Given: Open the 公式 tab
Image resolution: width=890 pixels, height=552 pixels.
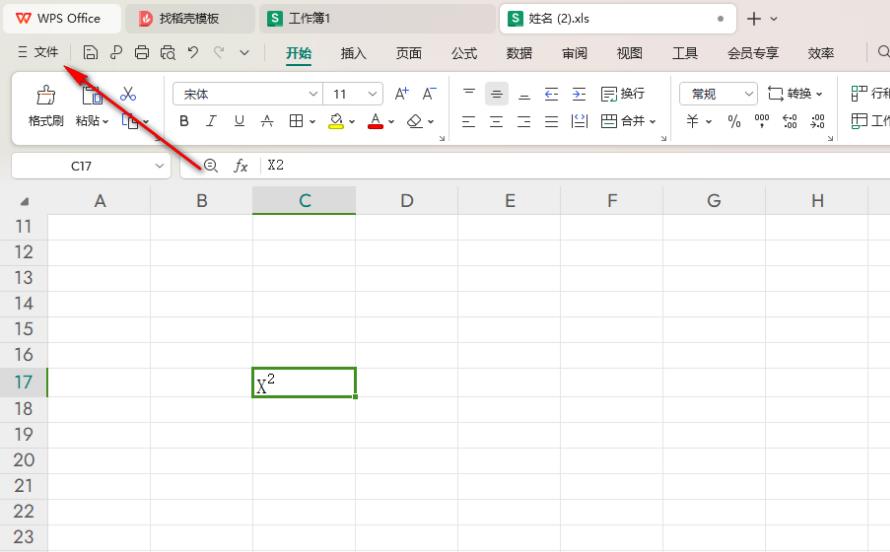Looking at the screenshot, I should tap(464, 53).
